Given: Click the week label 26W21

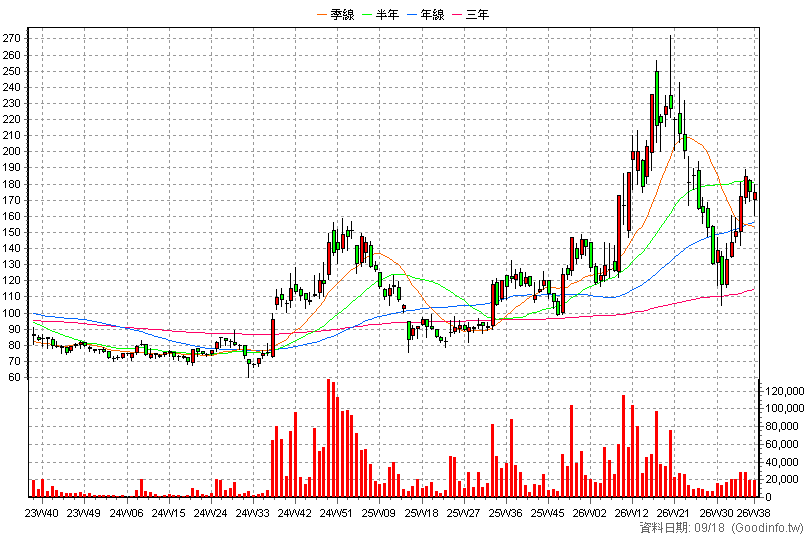Looking at the screenshot, I should click(x=674, y=513).
